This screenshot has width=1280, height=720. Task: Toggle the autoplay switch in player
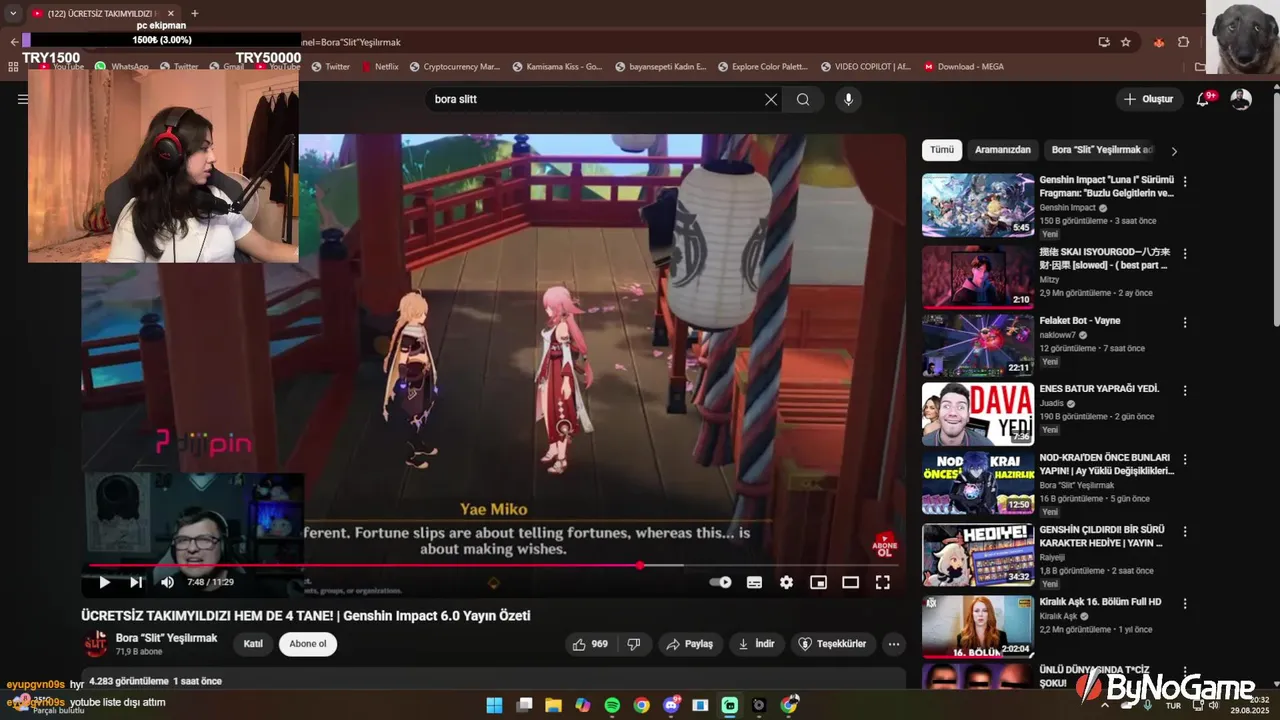720,582
